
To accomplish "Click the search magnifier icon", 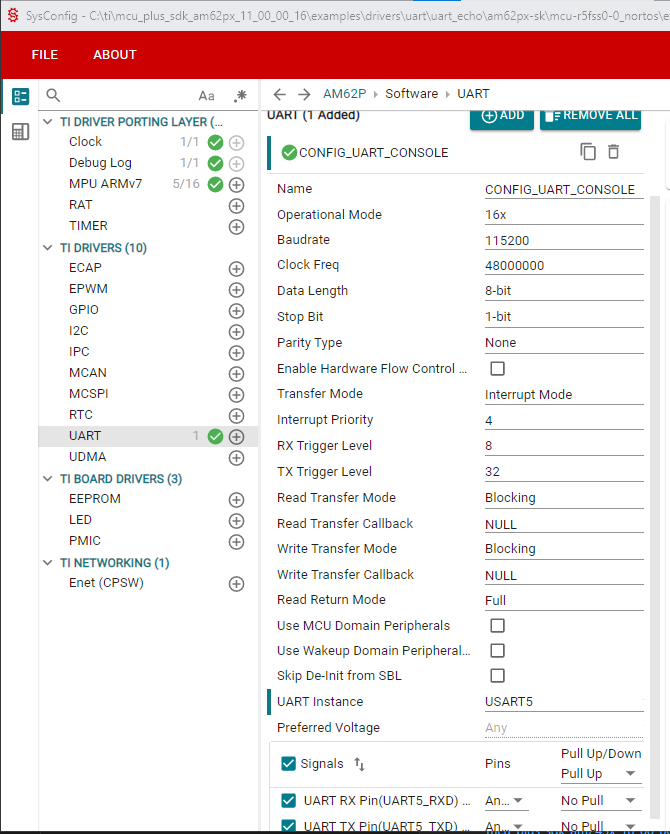I will (x=54, y=95).
